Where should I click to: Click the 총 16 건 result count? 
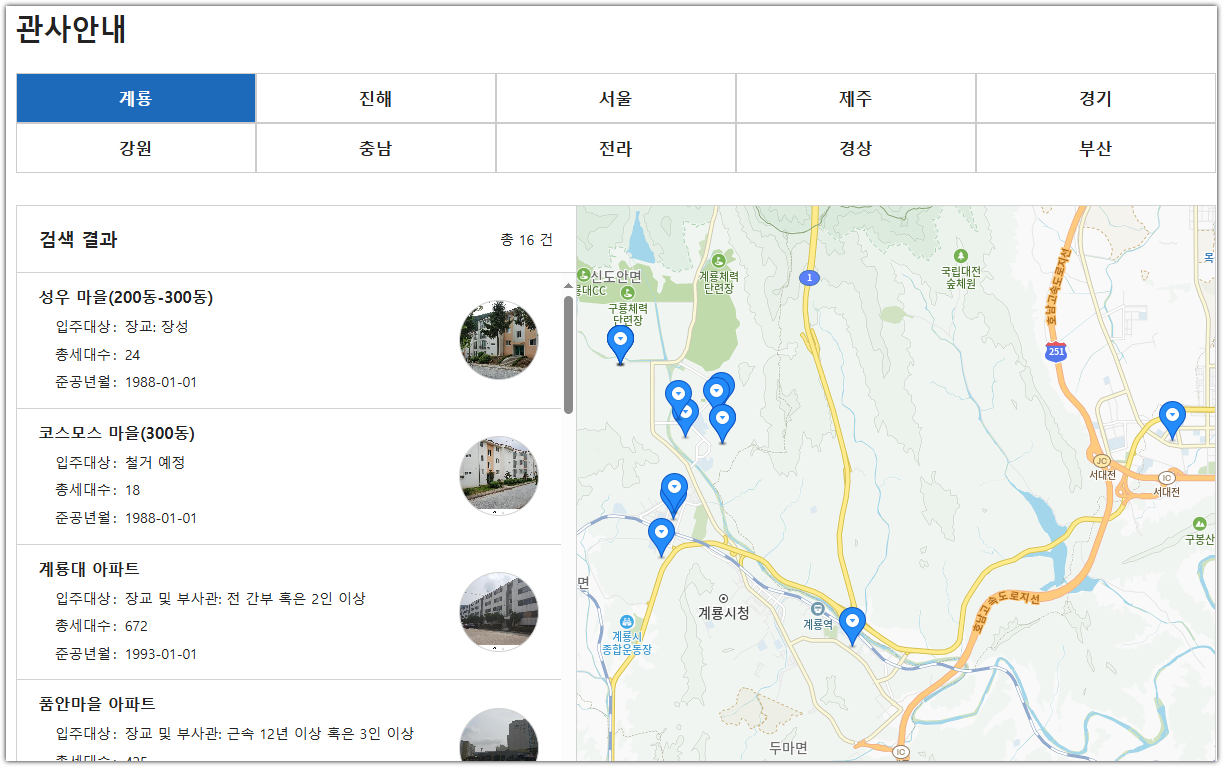pos(526,240)
